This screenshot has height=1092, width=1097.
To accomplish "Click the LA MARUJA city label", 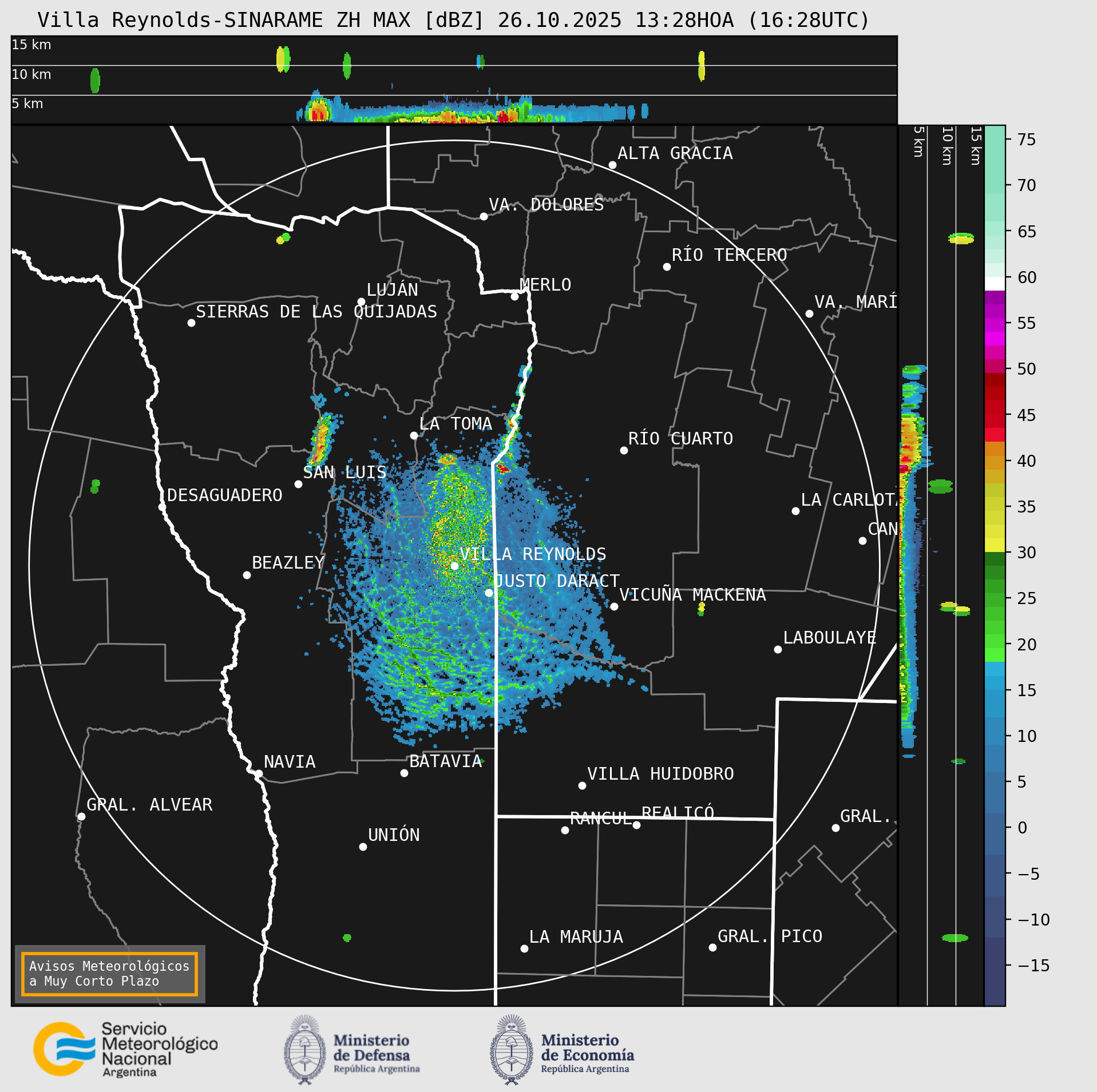I will pos(576,937).
